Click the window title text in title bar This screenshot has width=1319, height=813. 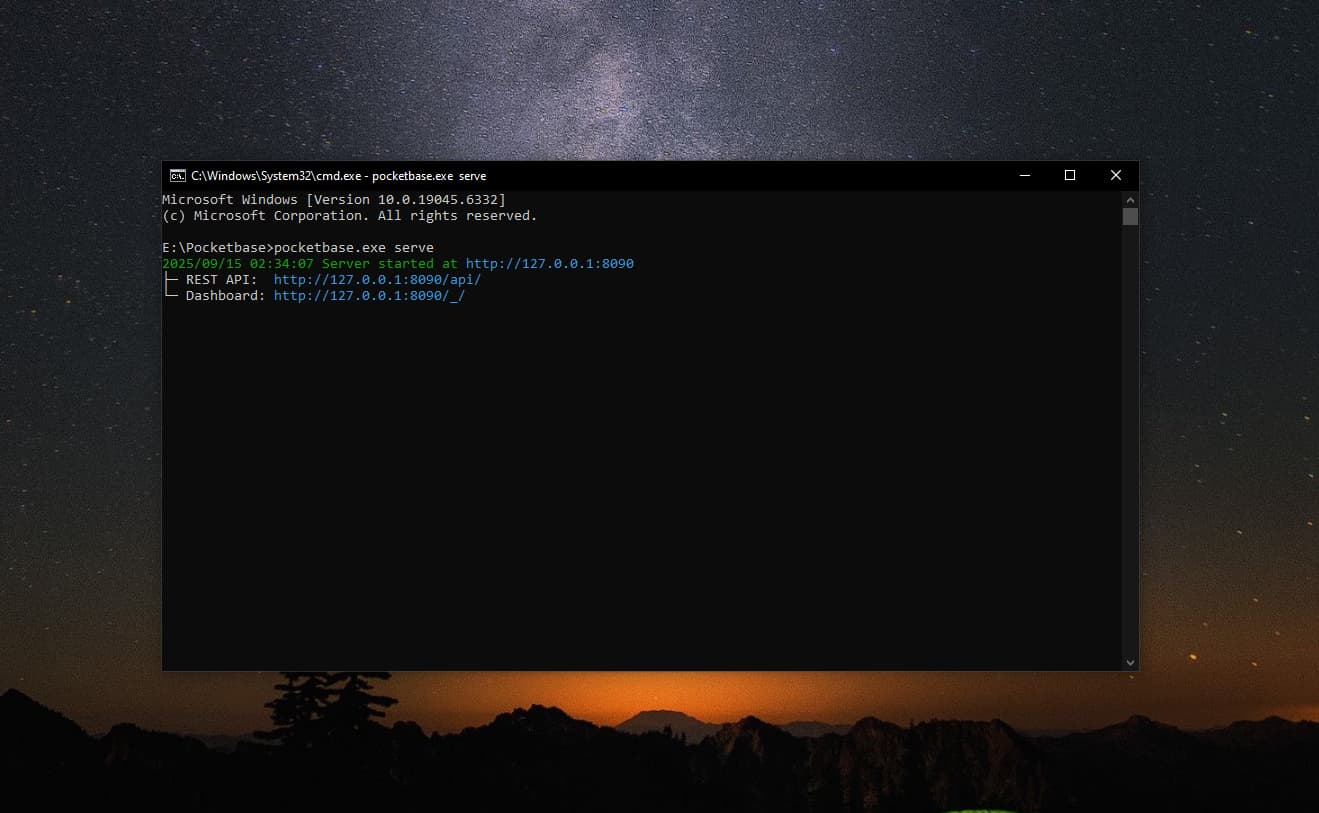(x=338, y=176)
